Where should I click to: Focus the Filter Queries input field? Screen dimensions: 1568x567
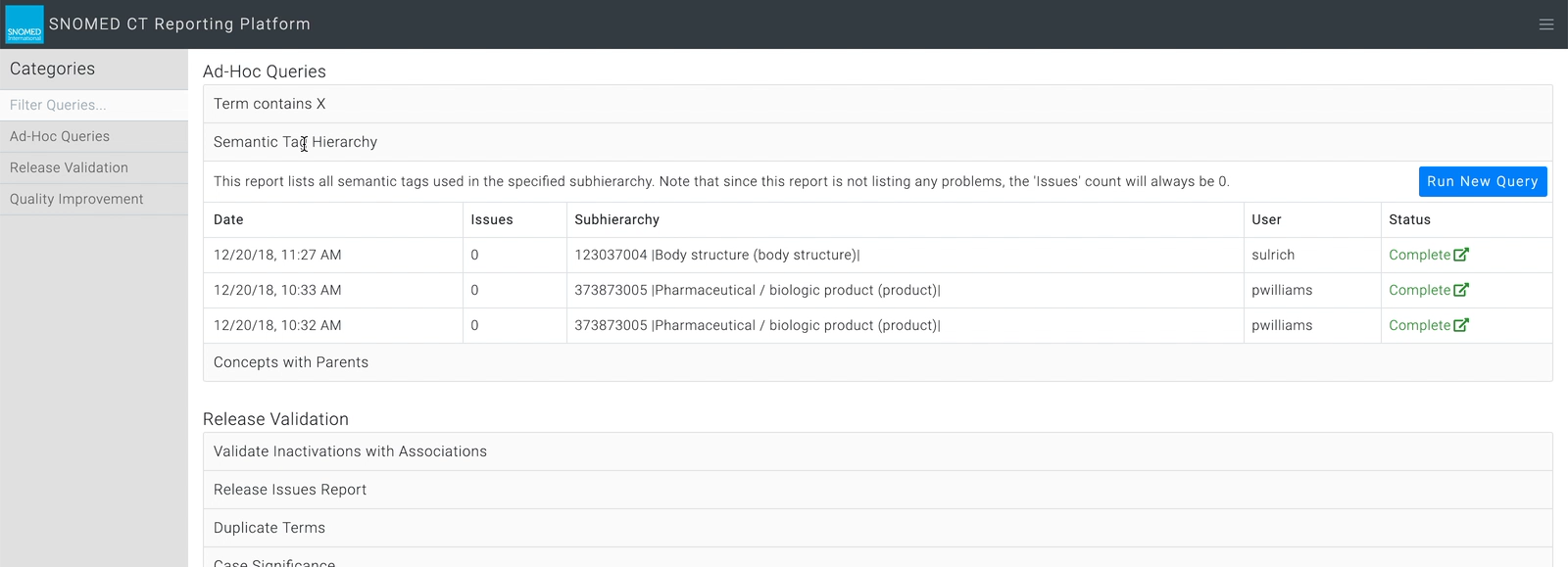94,105
